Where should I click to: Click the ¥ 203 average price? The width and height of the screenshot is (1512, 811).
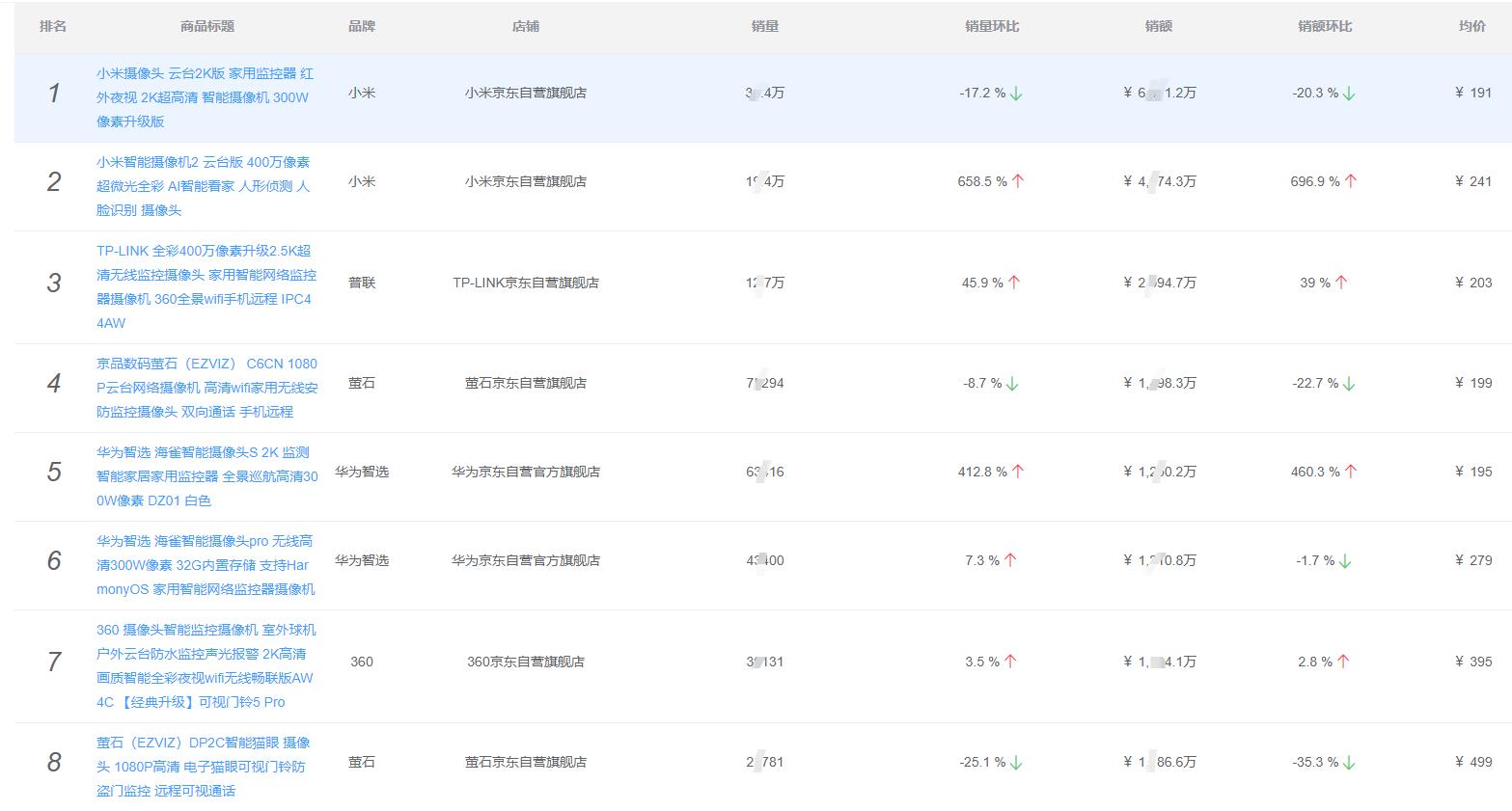(1473, 283)
